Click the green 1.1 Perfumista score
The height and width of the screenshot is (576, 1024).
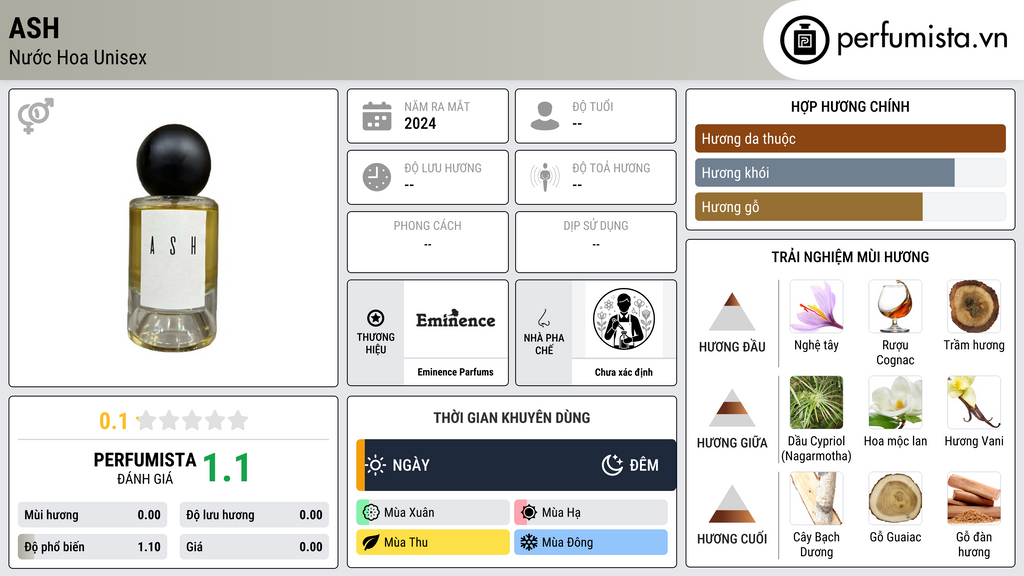[x=227, y=468]
